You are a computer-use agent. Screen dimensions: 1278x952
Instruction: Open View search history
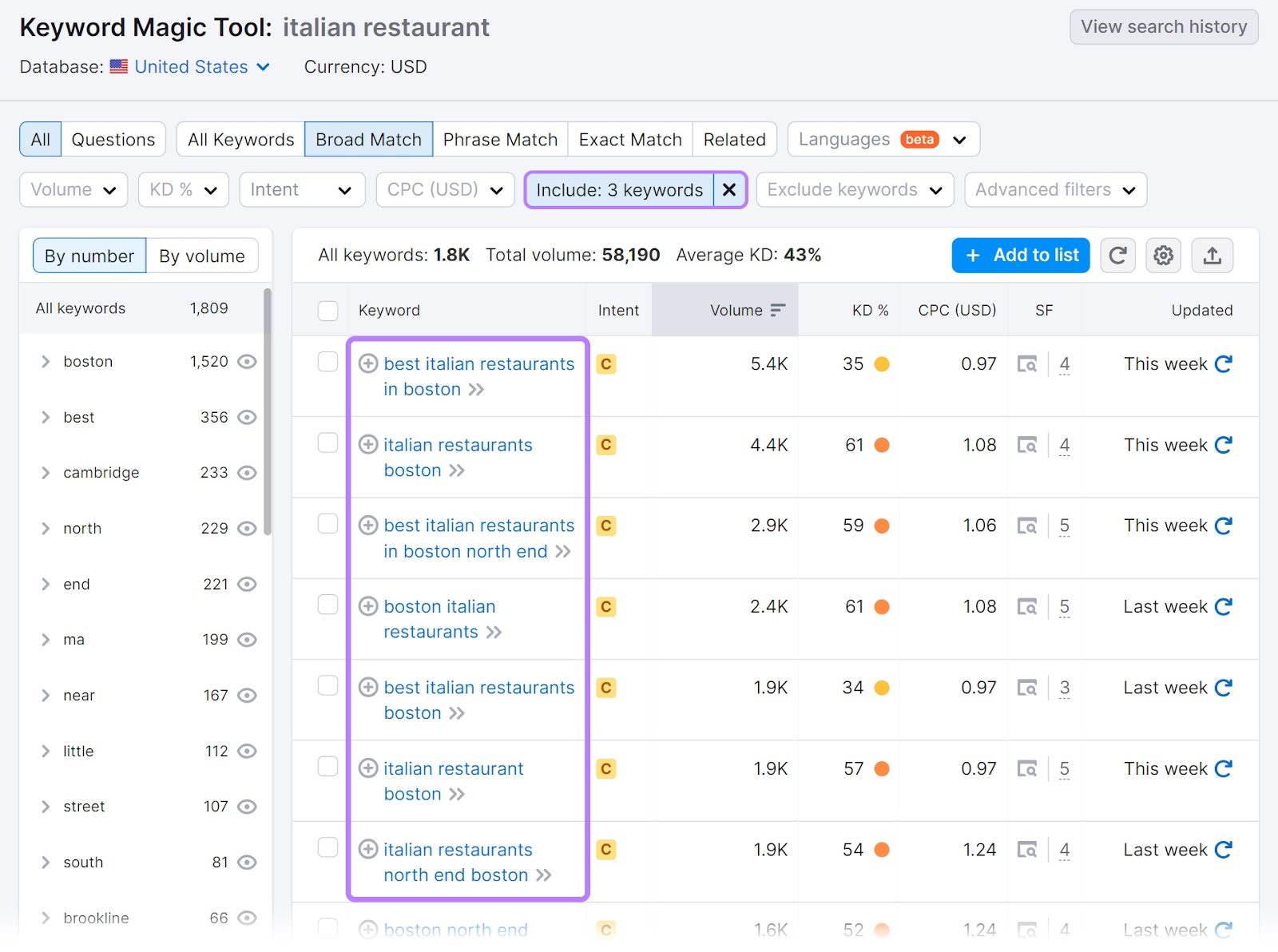pyautogui.click(x=1163, y=26)
